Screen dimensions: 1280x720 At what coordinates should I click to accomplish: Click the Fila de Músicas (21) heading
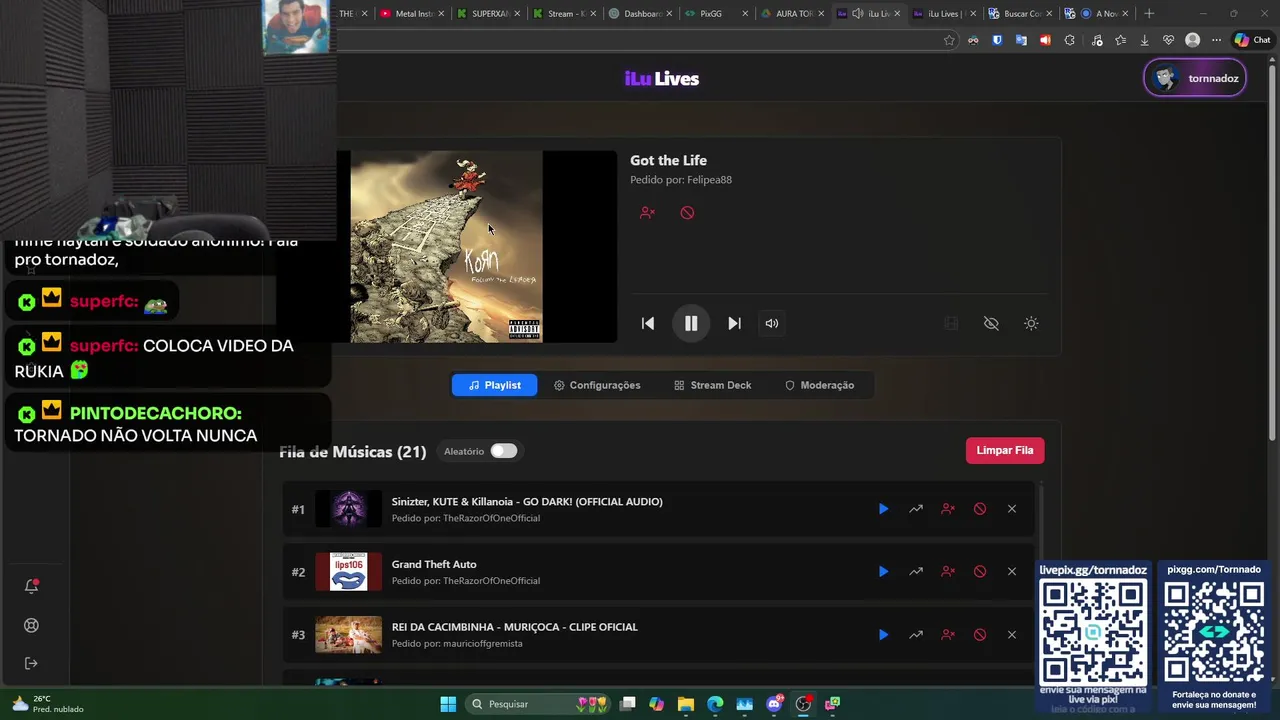point(353,452)
